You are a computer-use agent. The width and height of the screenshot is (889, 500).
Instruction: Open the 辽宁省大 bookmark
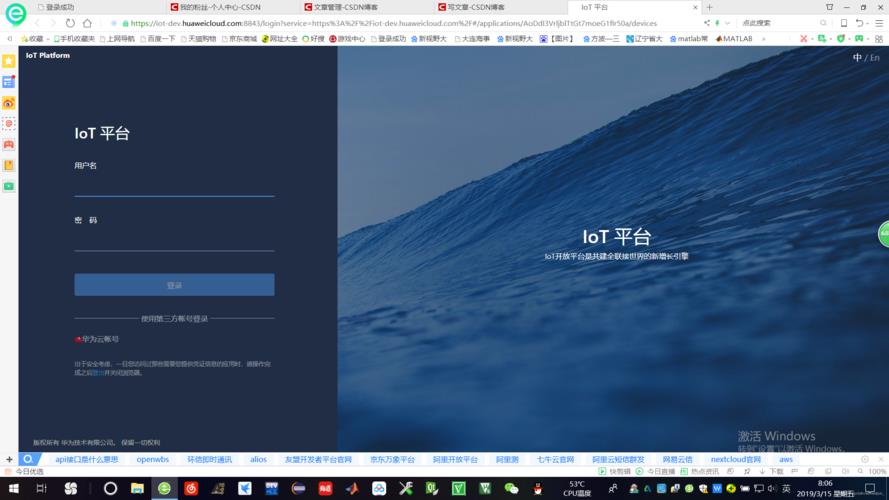644,39
